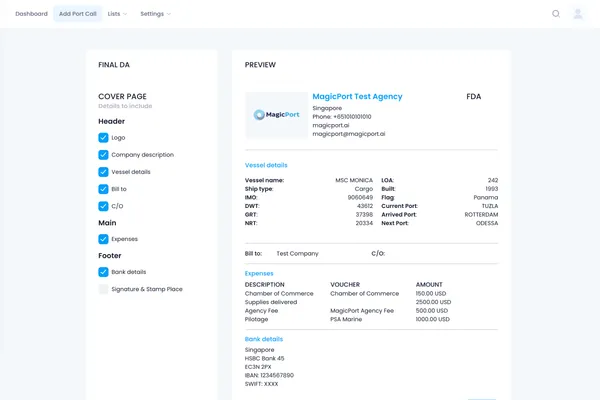Open the search icon in top bar
Viewport: 600px width, 400px height.
556,14
